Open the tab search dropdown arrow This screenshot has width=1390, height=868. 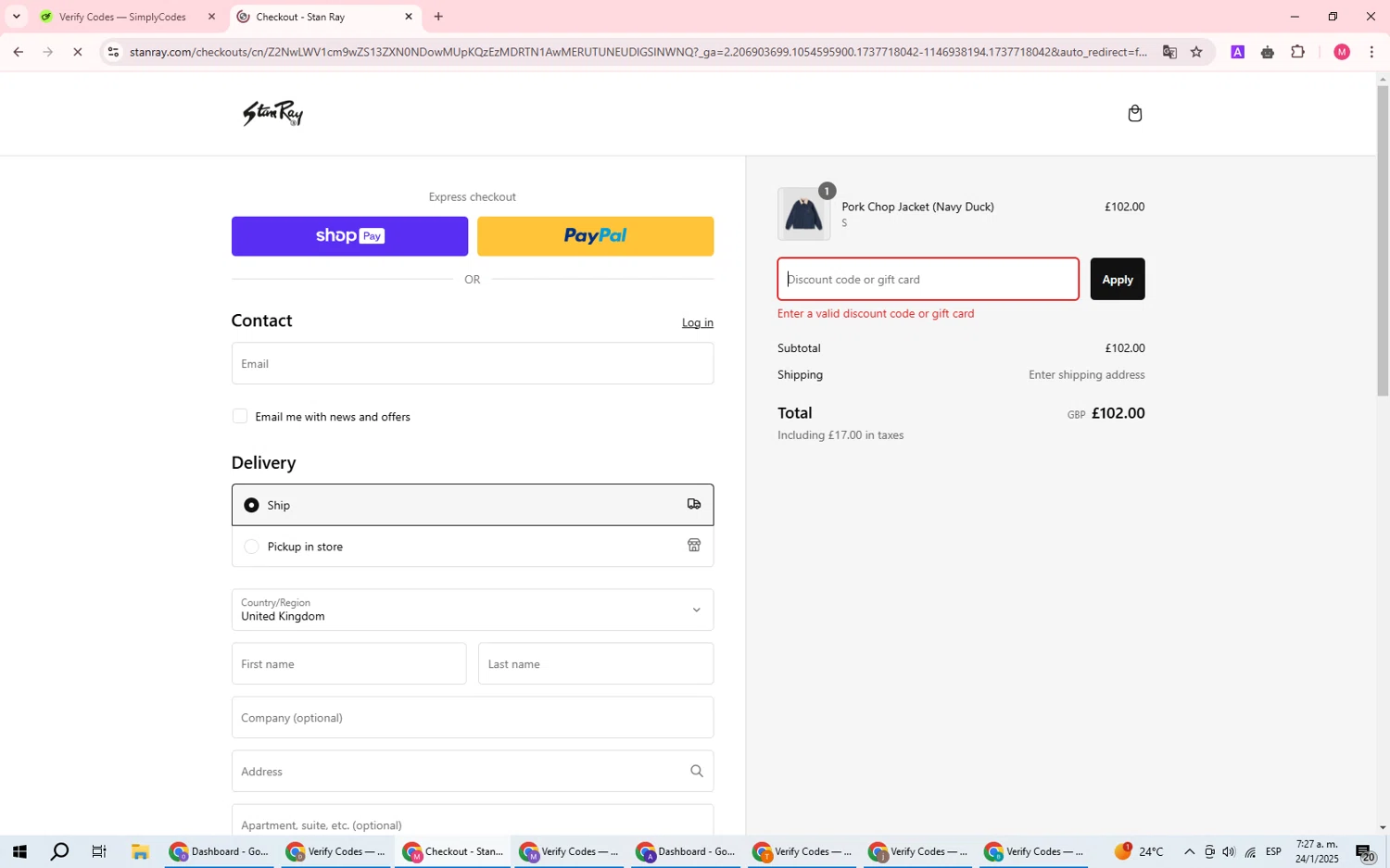tap(16, 17)
